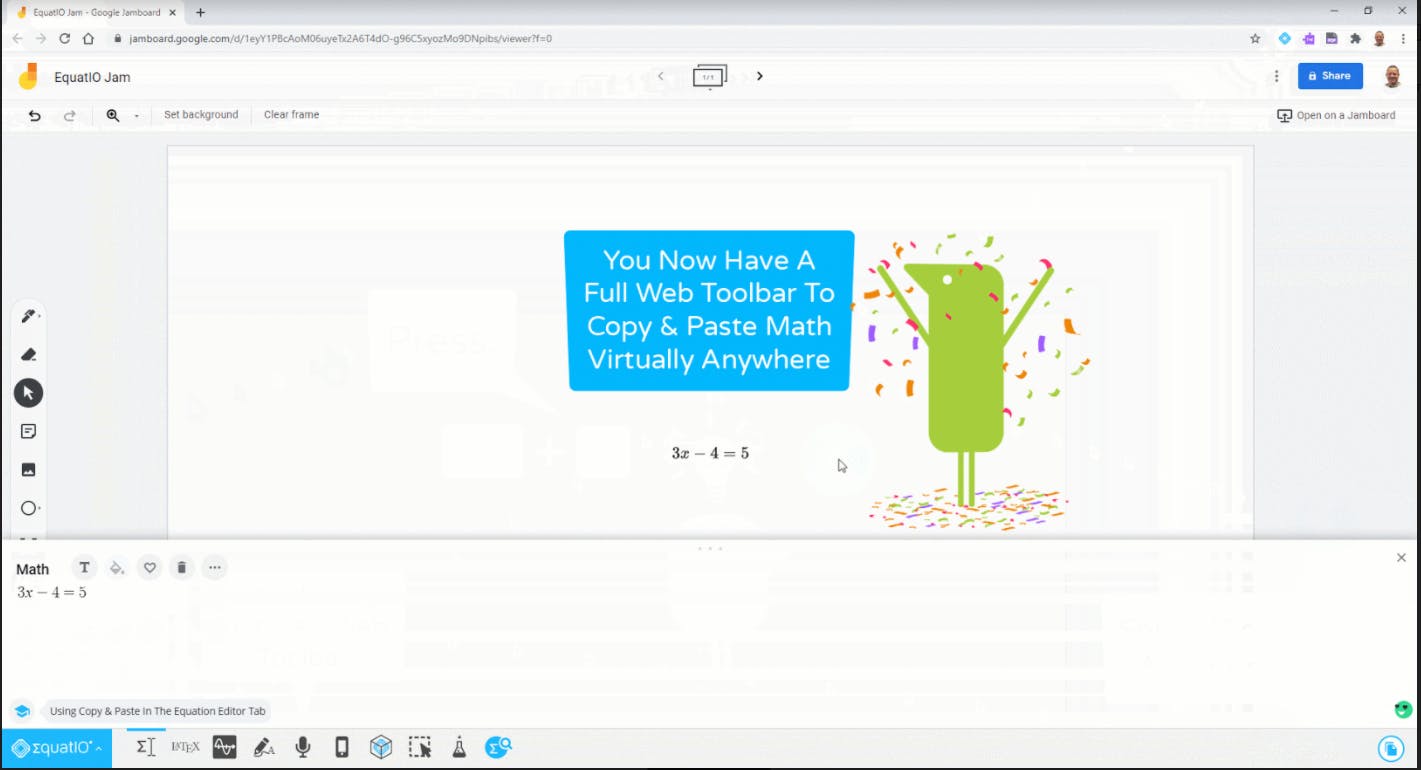Viewport: 1421px width, 770px height.
Task: Open the LaTeX editor in EquatIO
Action: [x=185, y=746]
